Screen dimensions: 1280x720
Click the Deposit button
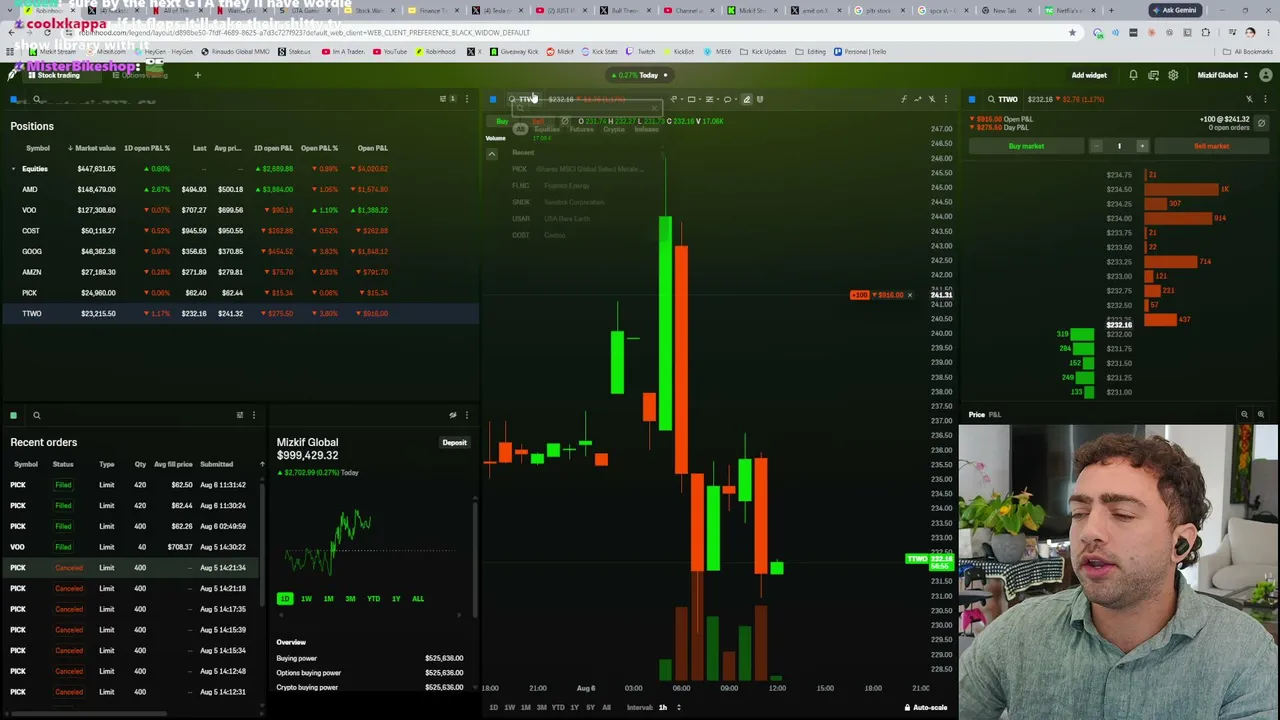454,442
